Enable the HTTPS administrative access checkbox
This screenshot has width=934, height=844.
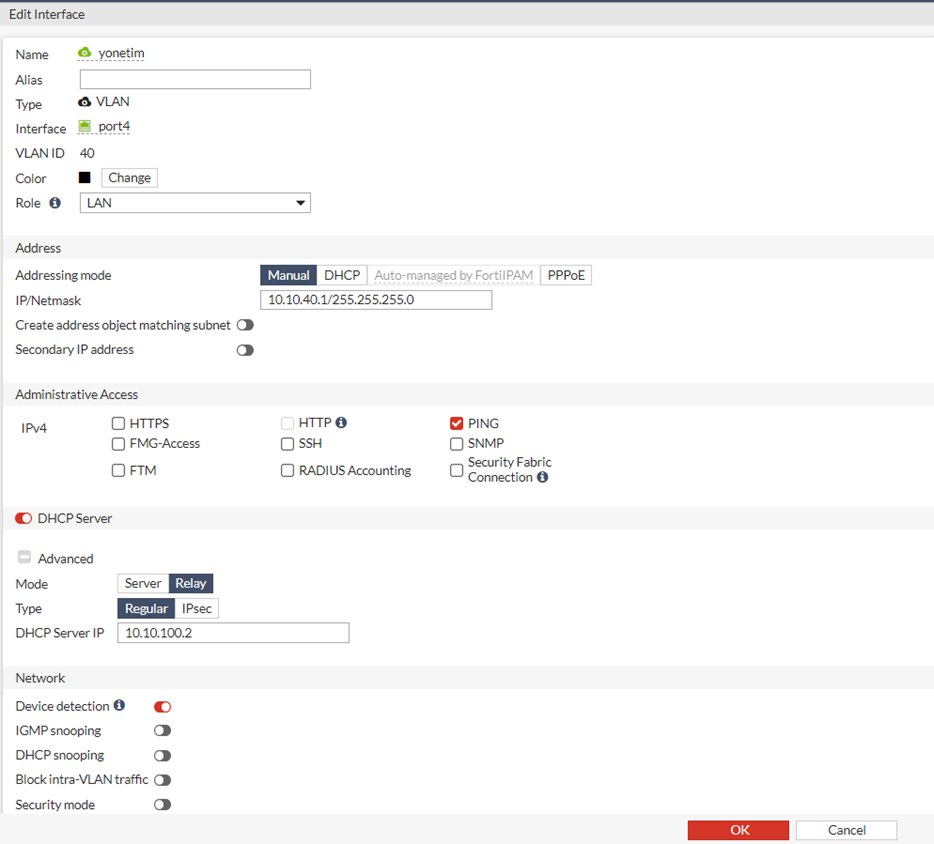coord(118,423)
